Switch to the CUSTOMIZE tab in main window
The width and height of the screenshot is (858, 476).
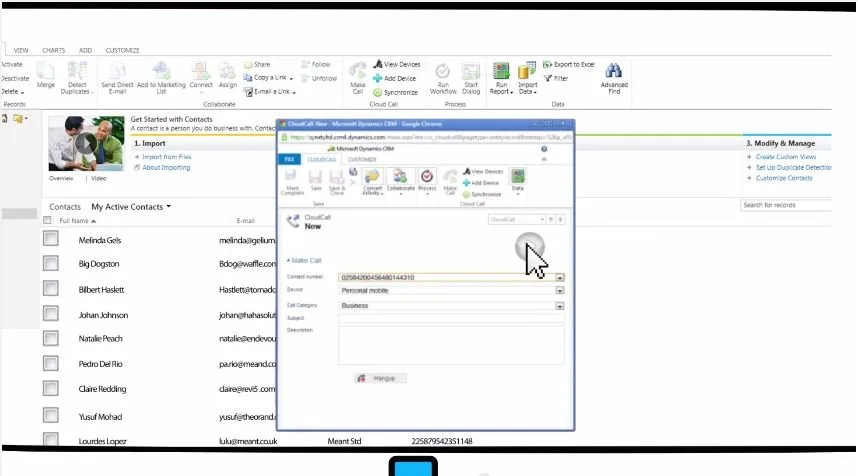pos(123,50)
